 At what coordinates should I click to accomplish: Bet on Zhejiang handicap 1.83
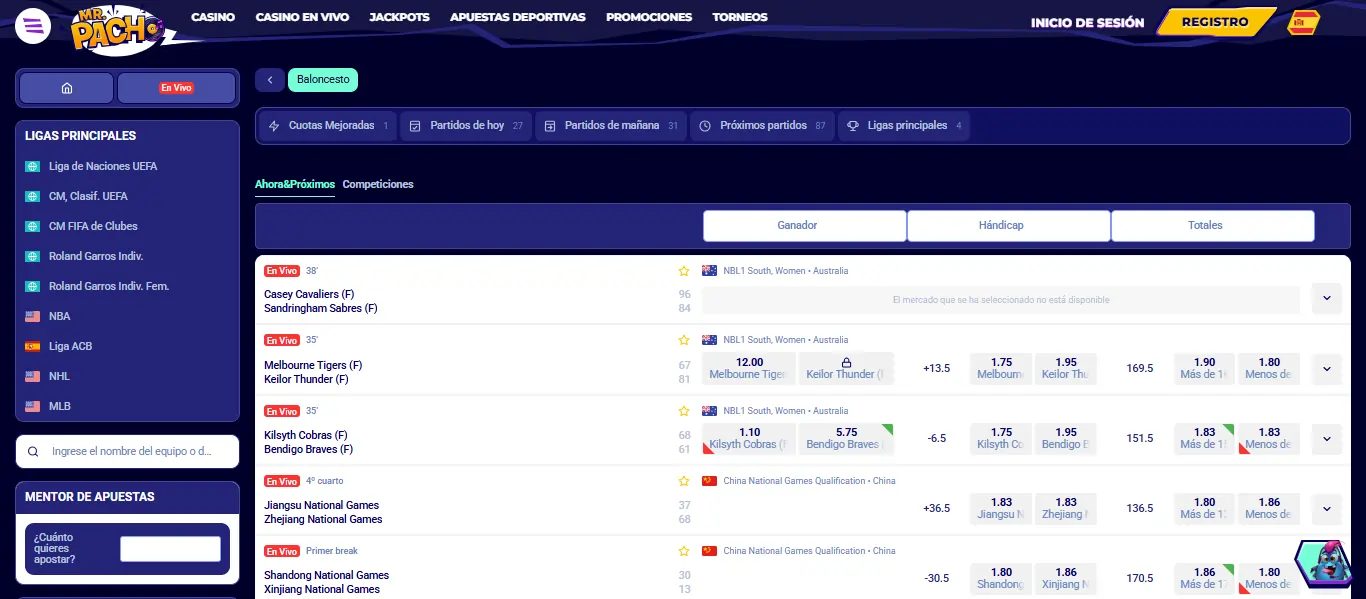[x=1066, y=508]
